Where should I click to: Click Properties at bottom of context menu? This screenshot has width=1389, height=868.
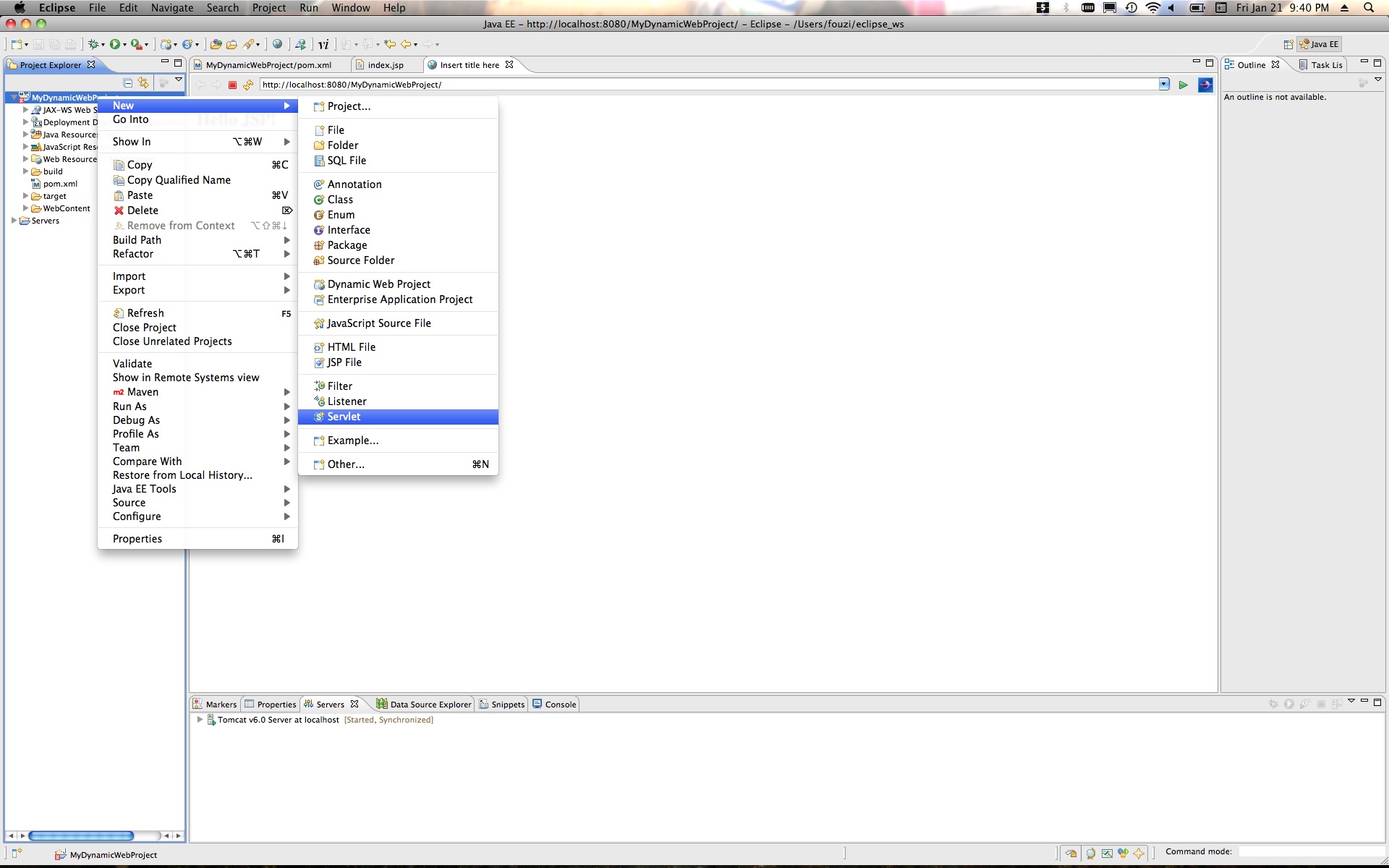[197, 539]
